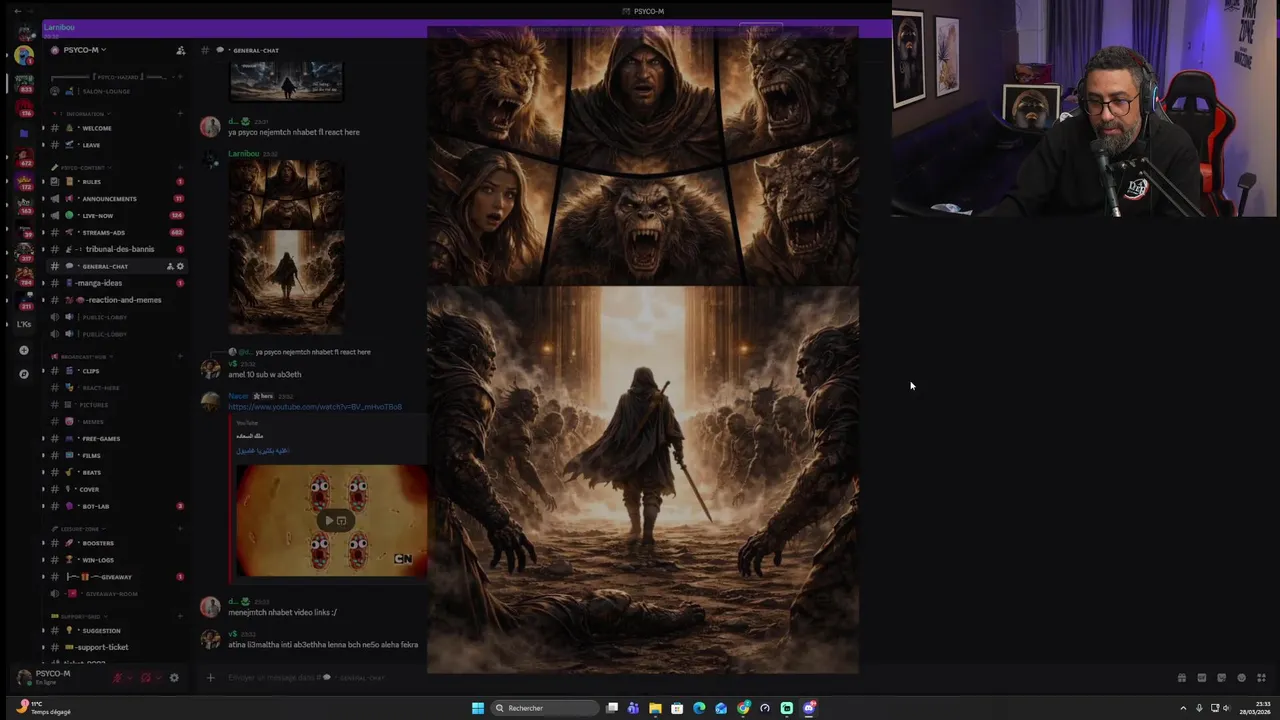Open the server icon with 833 badge
This screenshot has height=720, width=1280.
(x=24, y=82)
